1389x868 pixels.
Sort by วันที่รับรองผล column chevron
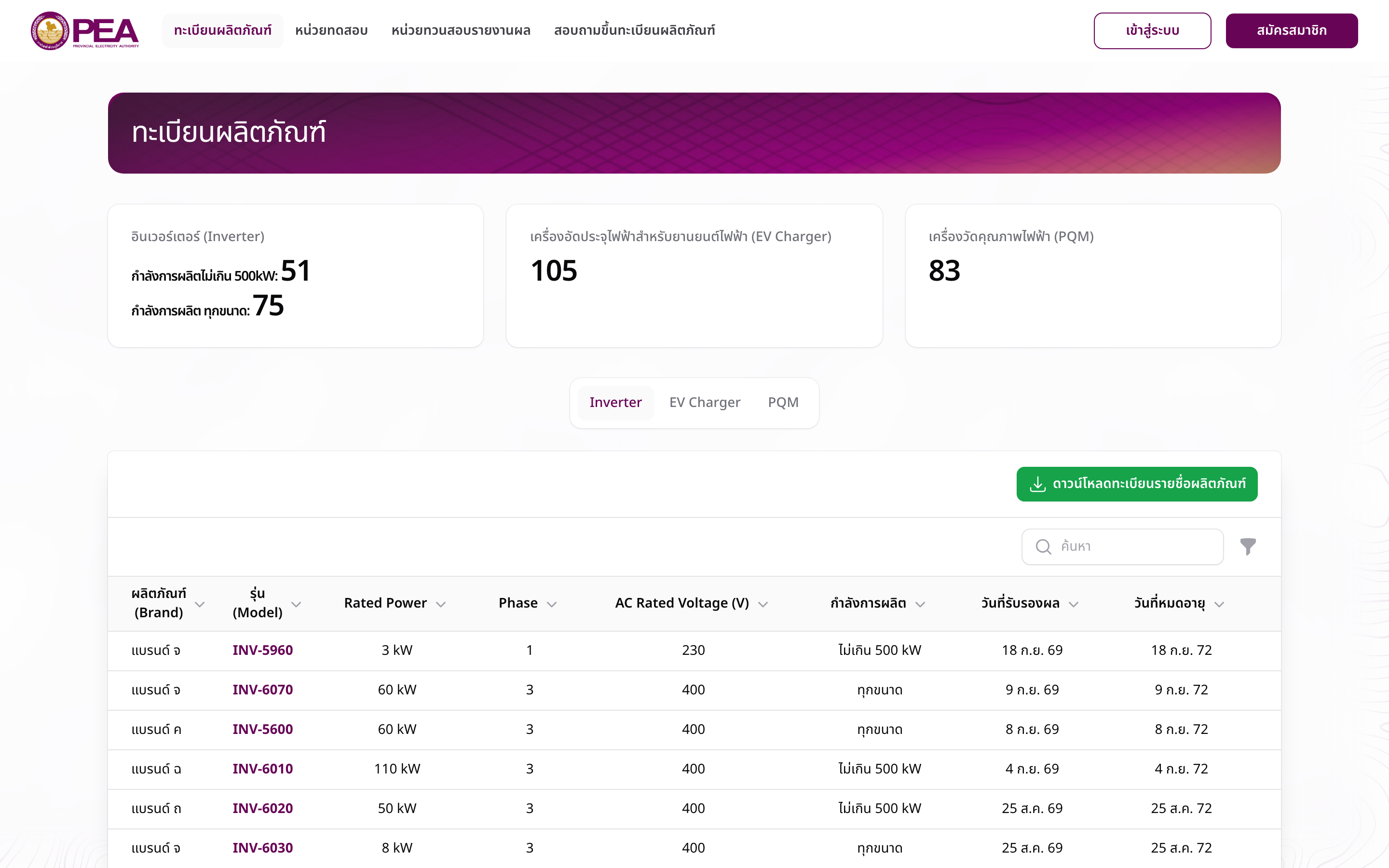point(1073,604)
